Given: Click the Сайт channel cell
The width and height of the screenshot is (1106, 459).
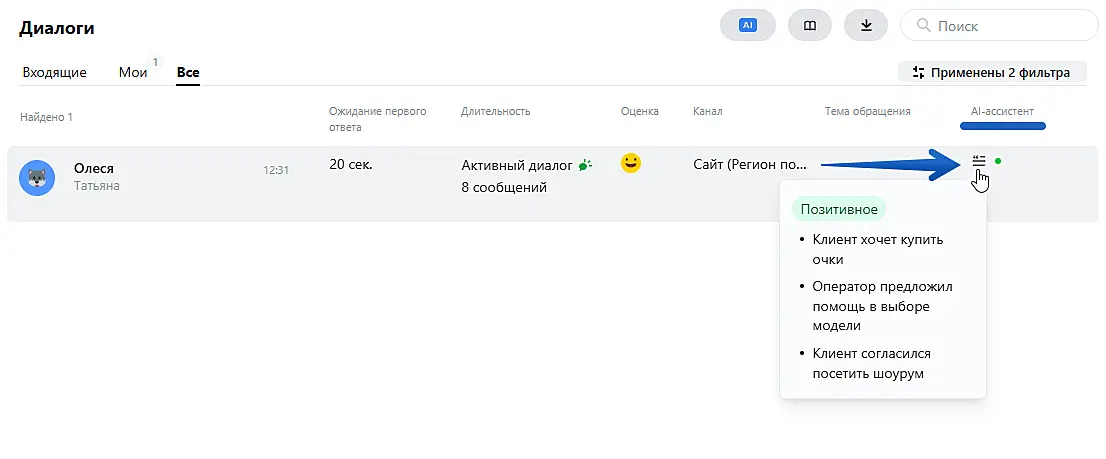Looking at the screenshot, I should pyautogui.click(x=750, y=164).
